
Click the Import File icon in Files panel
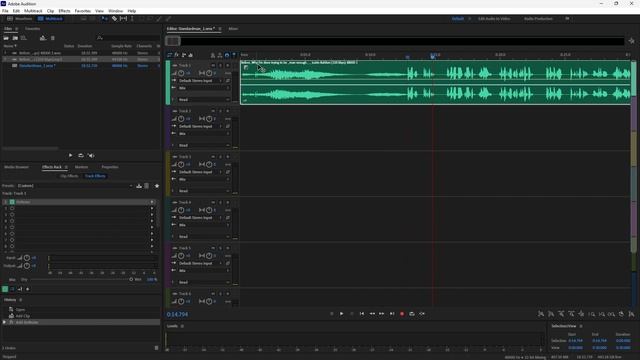[15, 38]
